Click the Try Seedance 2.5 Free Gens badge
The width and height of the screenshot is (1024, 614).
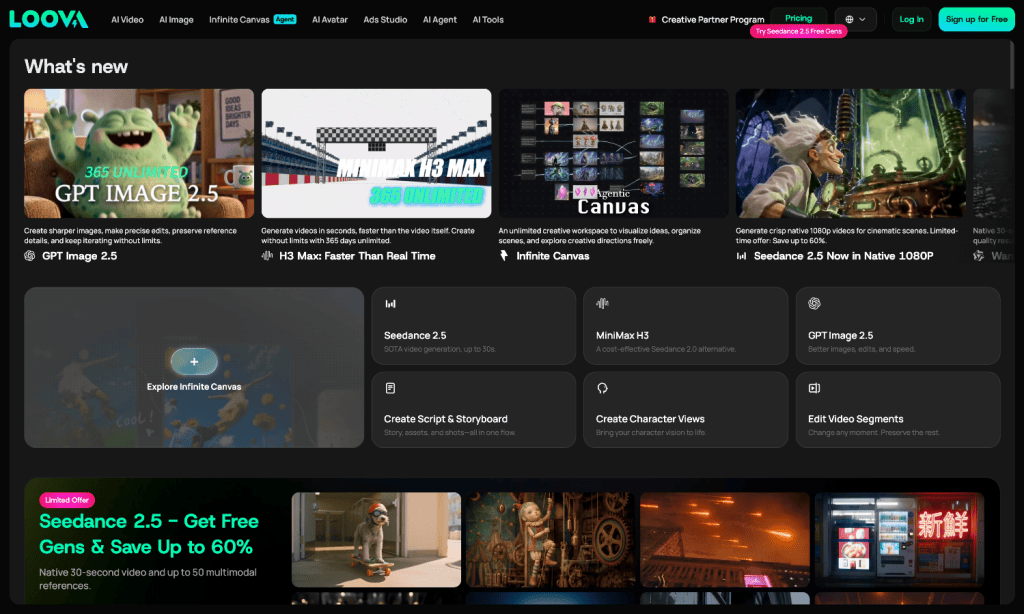799,31
